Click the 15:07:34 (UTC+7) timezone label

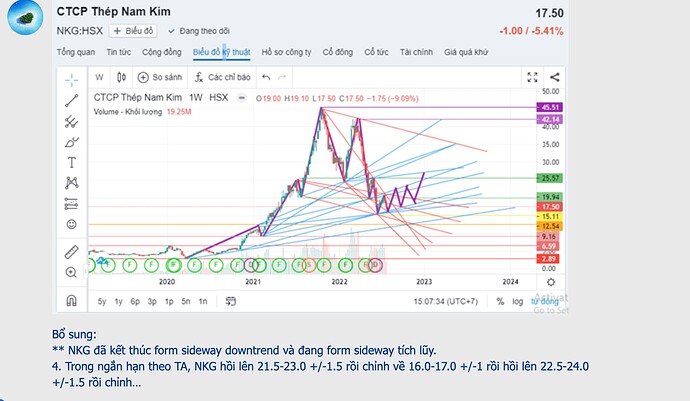pos(445,302)
